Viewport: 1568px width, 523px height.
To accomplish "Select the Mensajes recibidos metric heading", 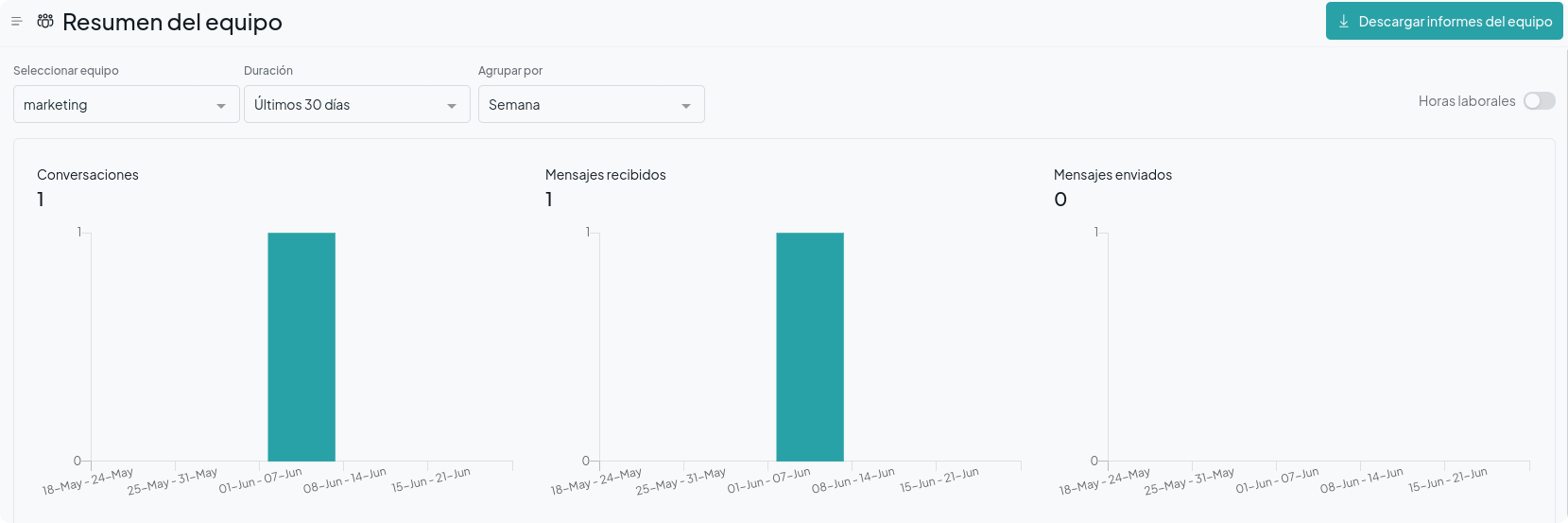I will tap(606, 175).
